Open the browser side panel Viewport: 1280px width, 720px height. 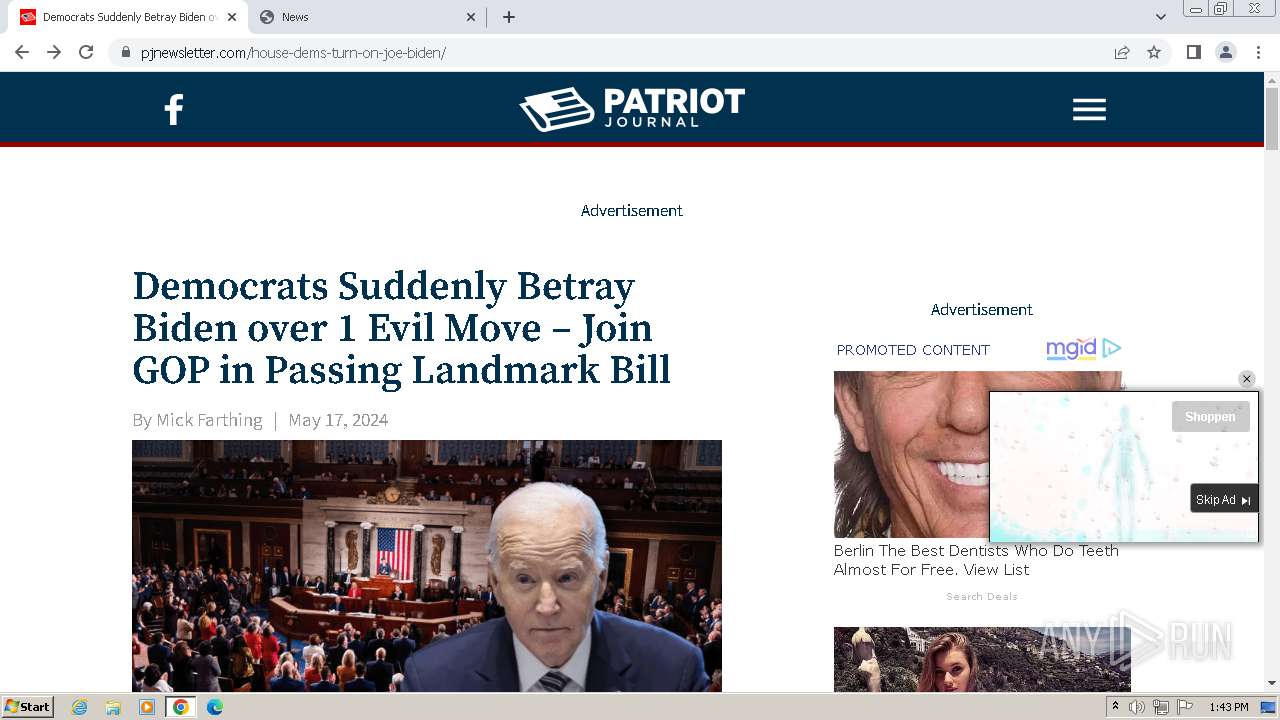coord(1193,52)
